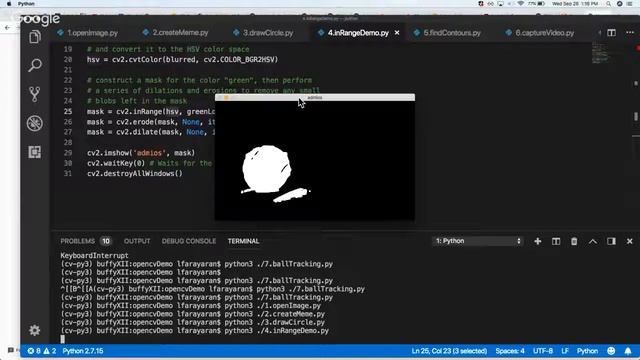Open the Source Control view
Viewport: 640px width, 360px height.
pos(35,94)
